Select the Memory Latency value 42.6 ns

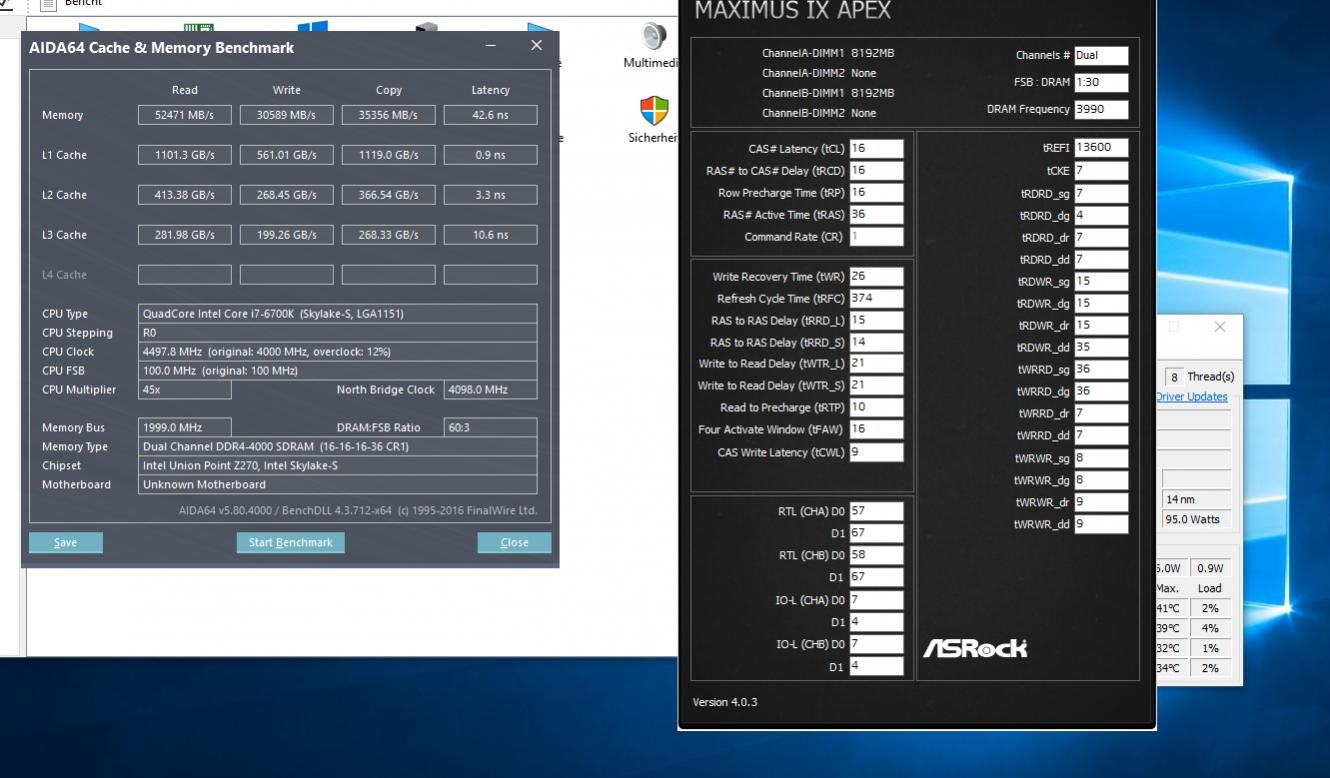[490, 115]
